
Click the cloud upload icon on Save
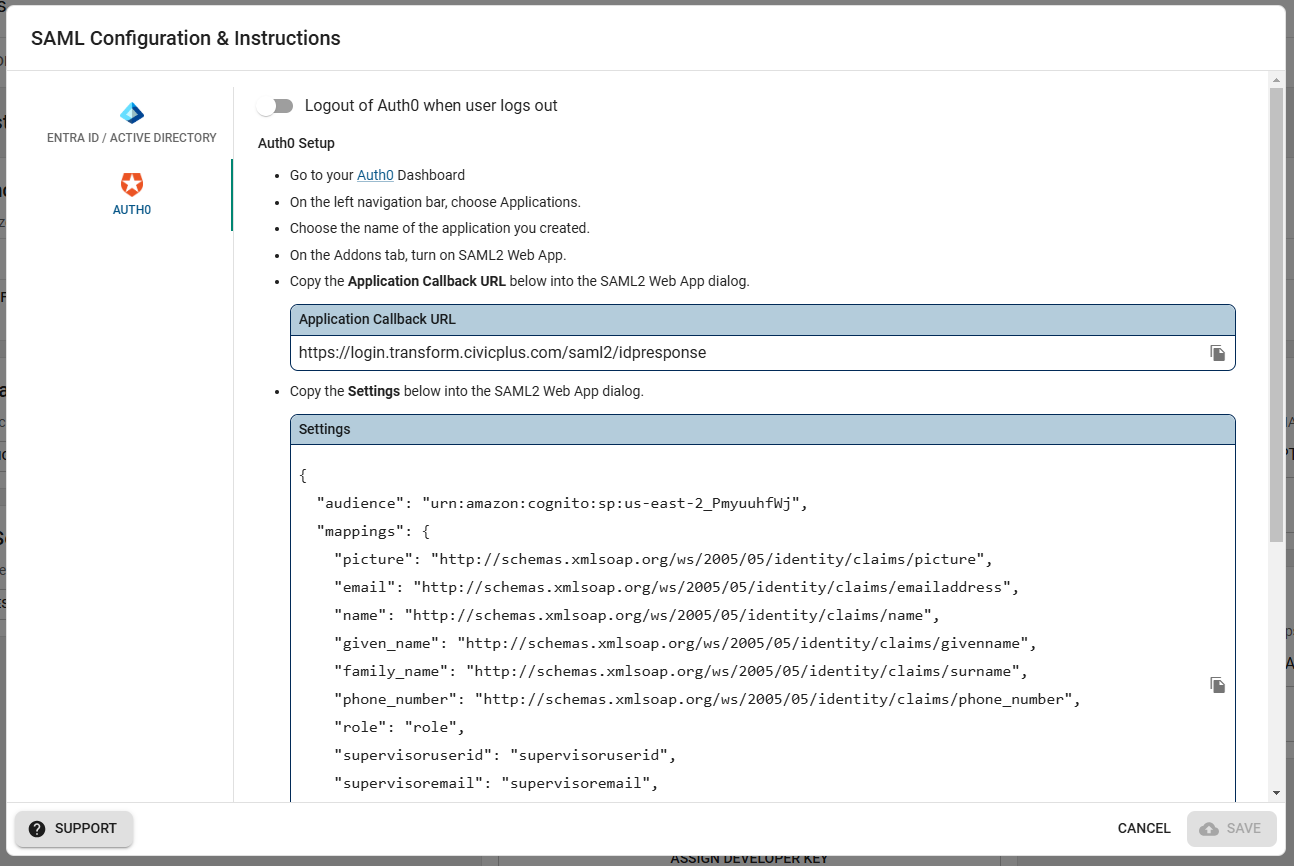click(x=1209, y=829)
